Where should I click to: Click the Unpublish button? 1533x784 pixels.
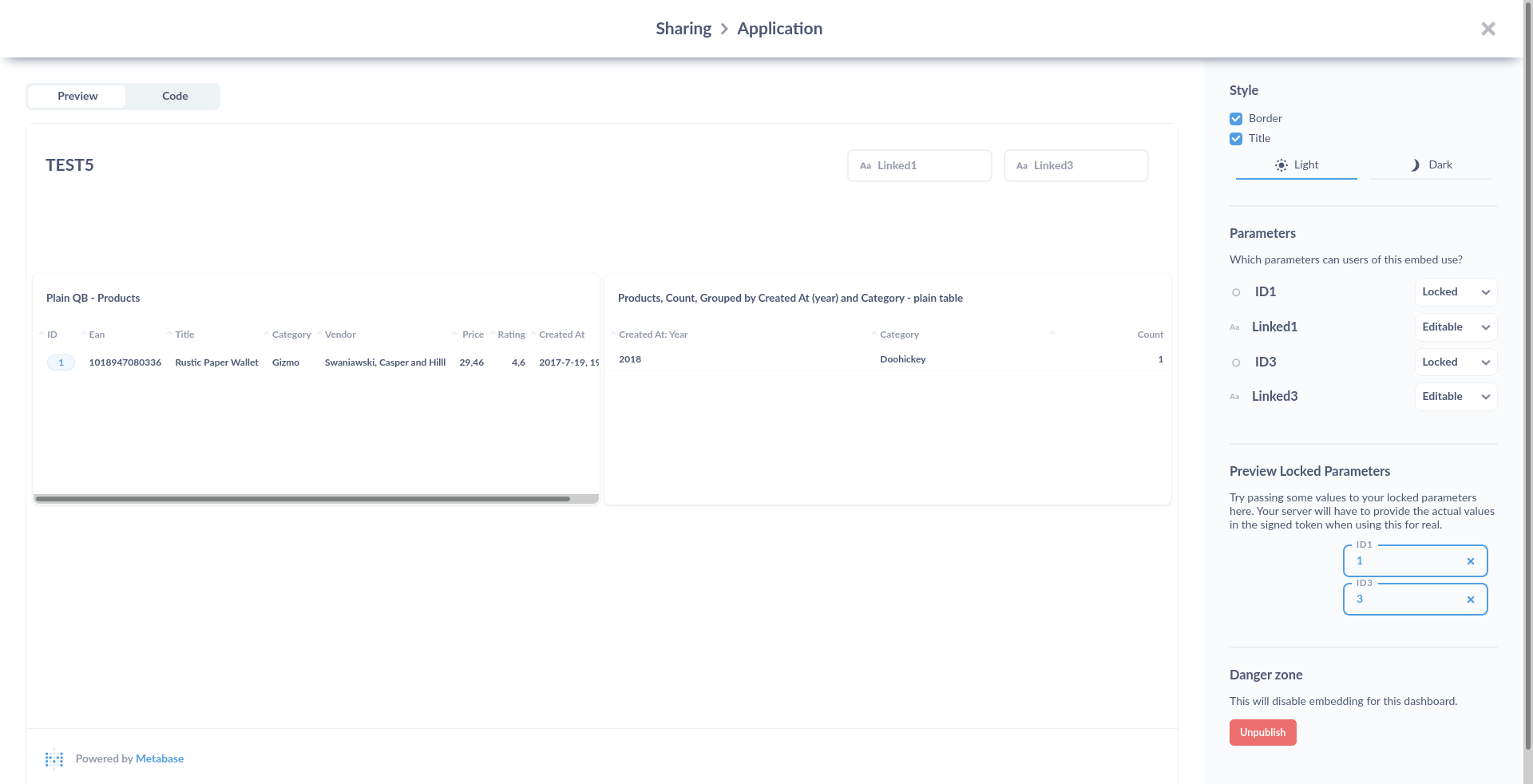[1262, 732]
